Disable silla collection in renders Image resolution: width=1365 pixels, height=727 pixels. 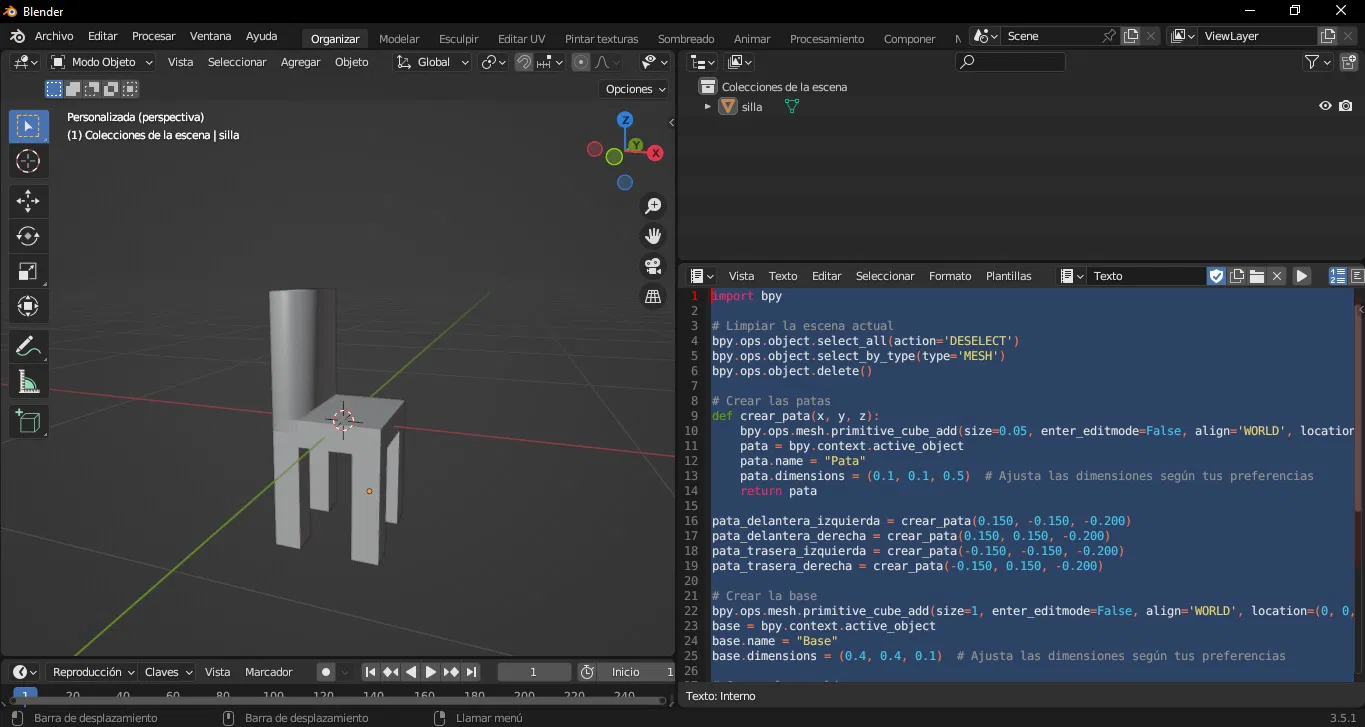tap(1346, 106)
